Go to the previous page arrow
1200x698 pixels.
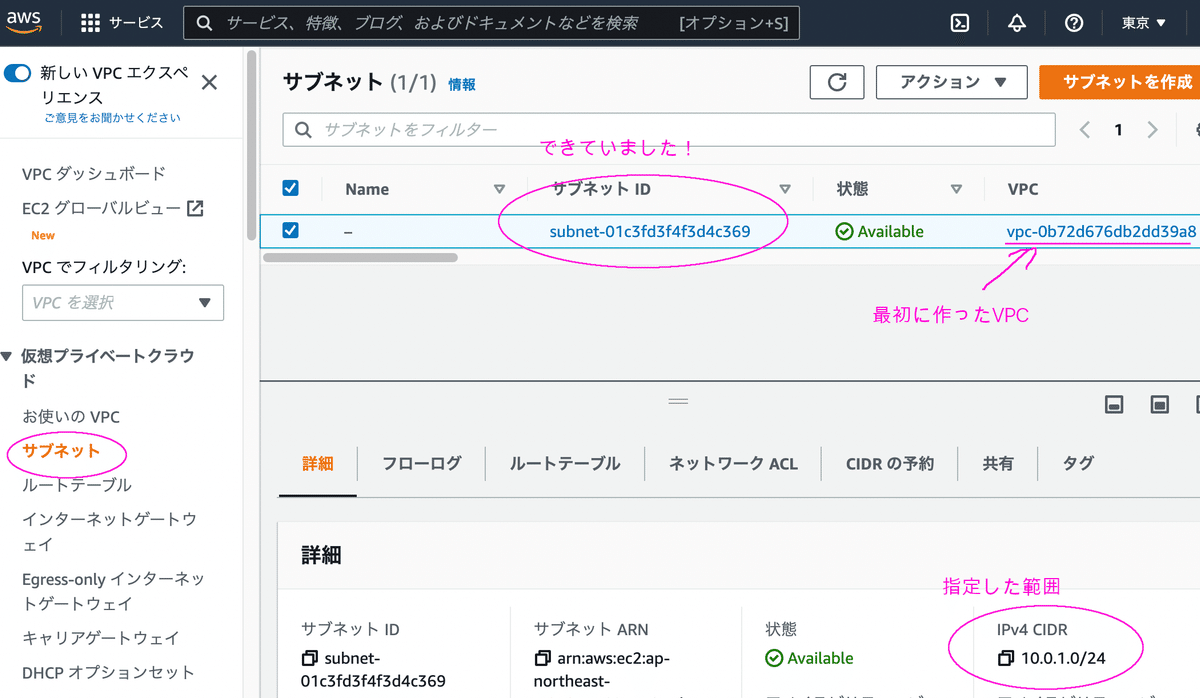click(1085, 130)
